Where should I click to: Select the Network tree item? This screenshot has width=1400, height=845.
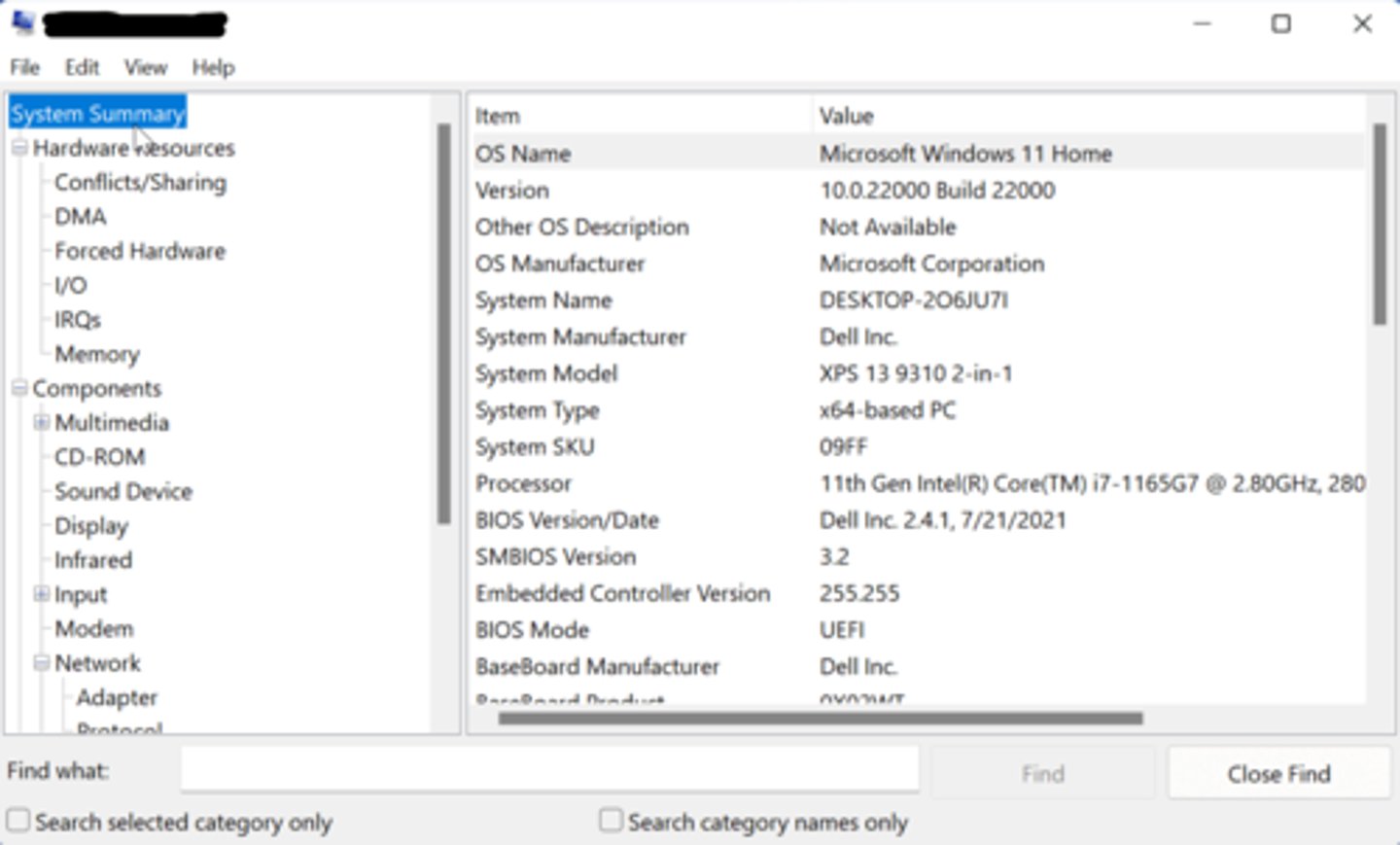(x=97, y=663)
